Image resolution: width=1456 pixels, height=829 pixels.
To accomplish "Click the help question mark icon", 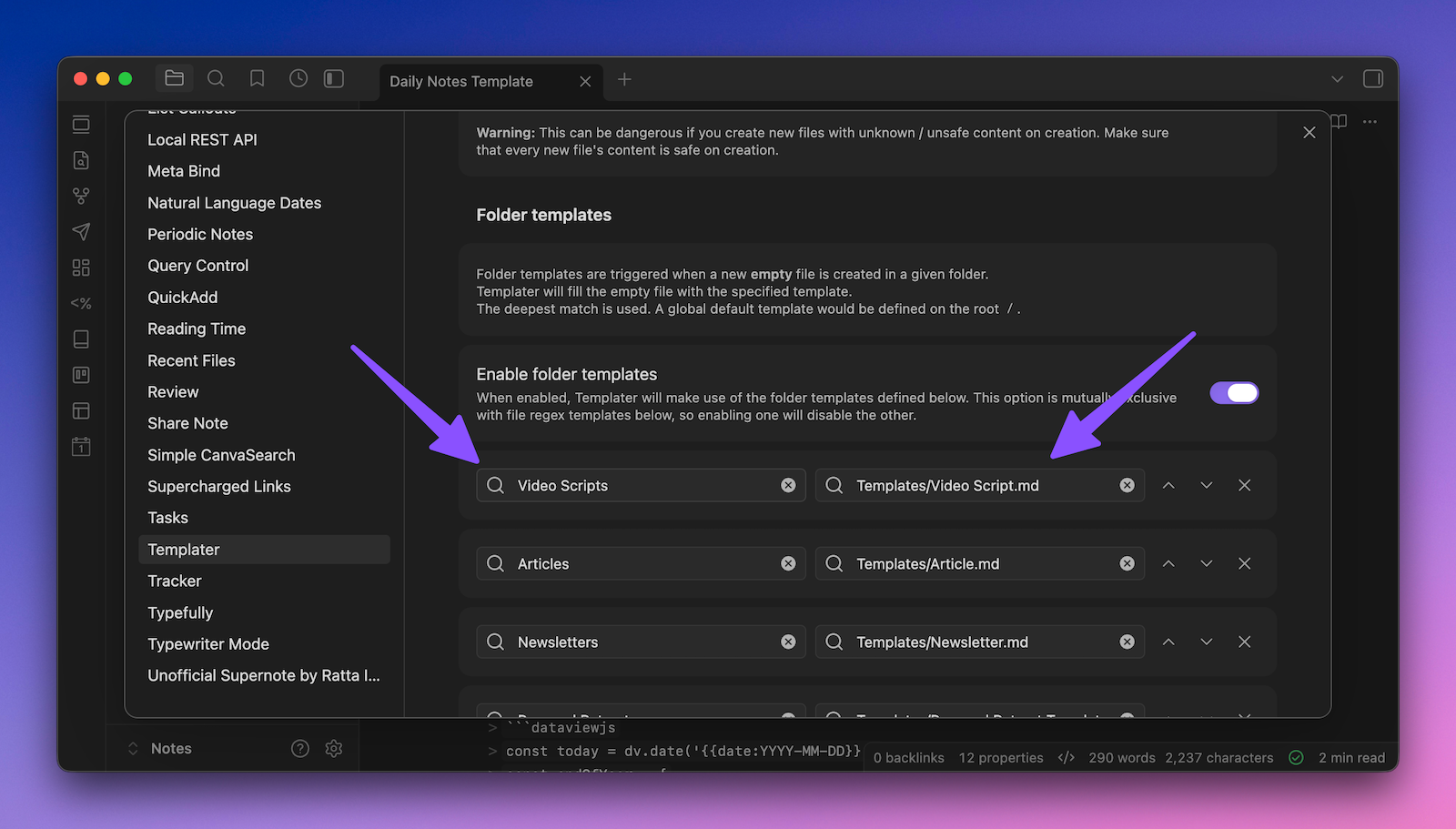I will pos(300,748).
